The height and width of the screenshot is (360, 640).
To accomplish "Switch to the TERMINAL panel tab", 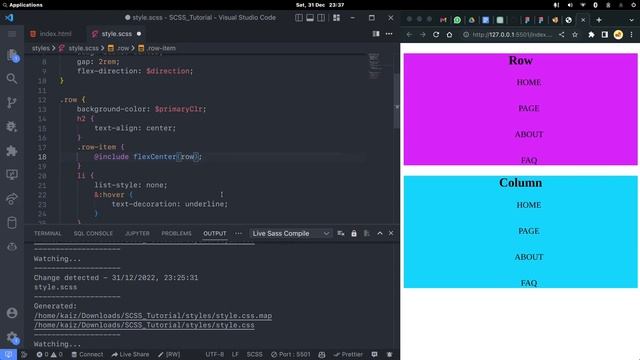I will (x=48, y=233).
